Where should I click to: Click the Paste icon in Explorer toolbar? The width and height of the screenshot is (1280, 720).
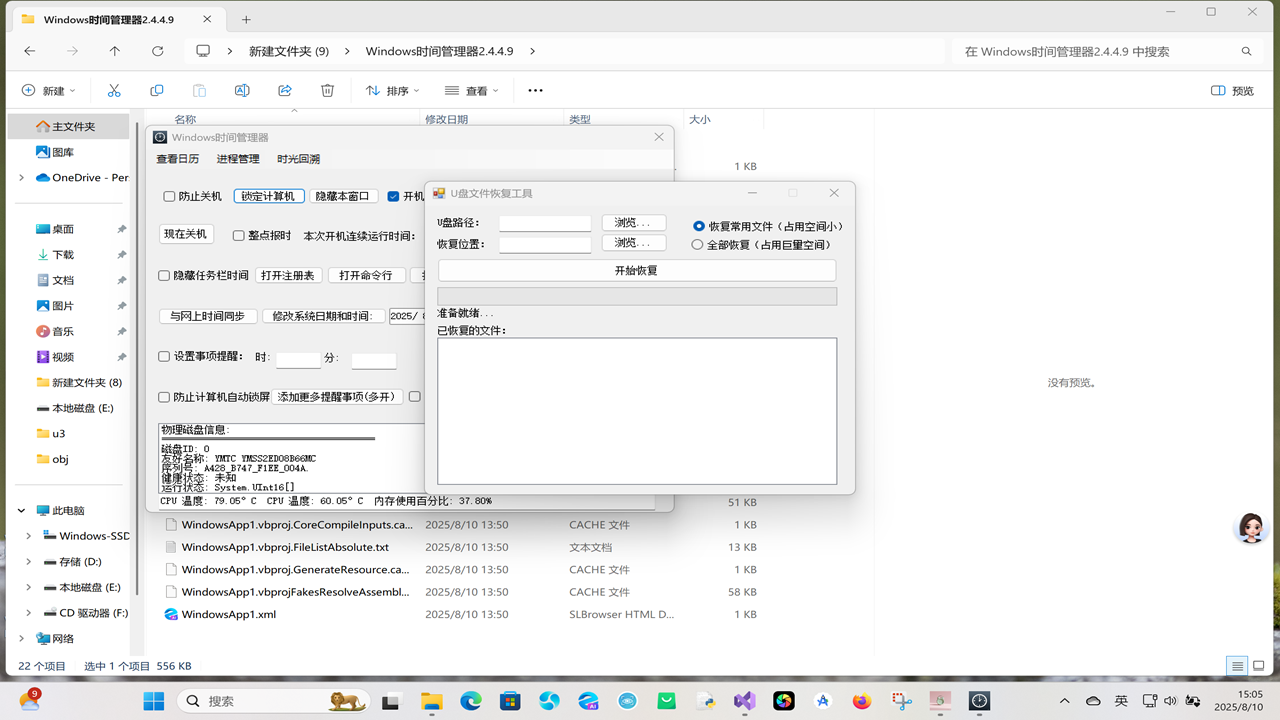click(x=199, y=90)
